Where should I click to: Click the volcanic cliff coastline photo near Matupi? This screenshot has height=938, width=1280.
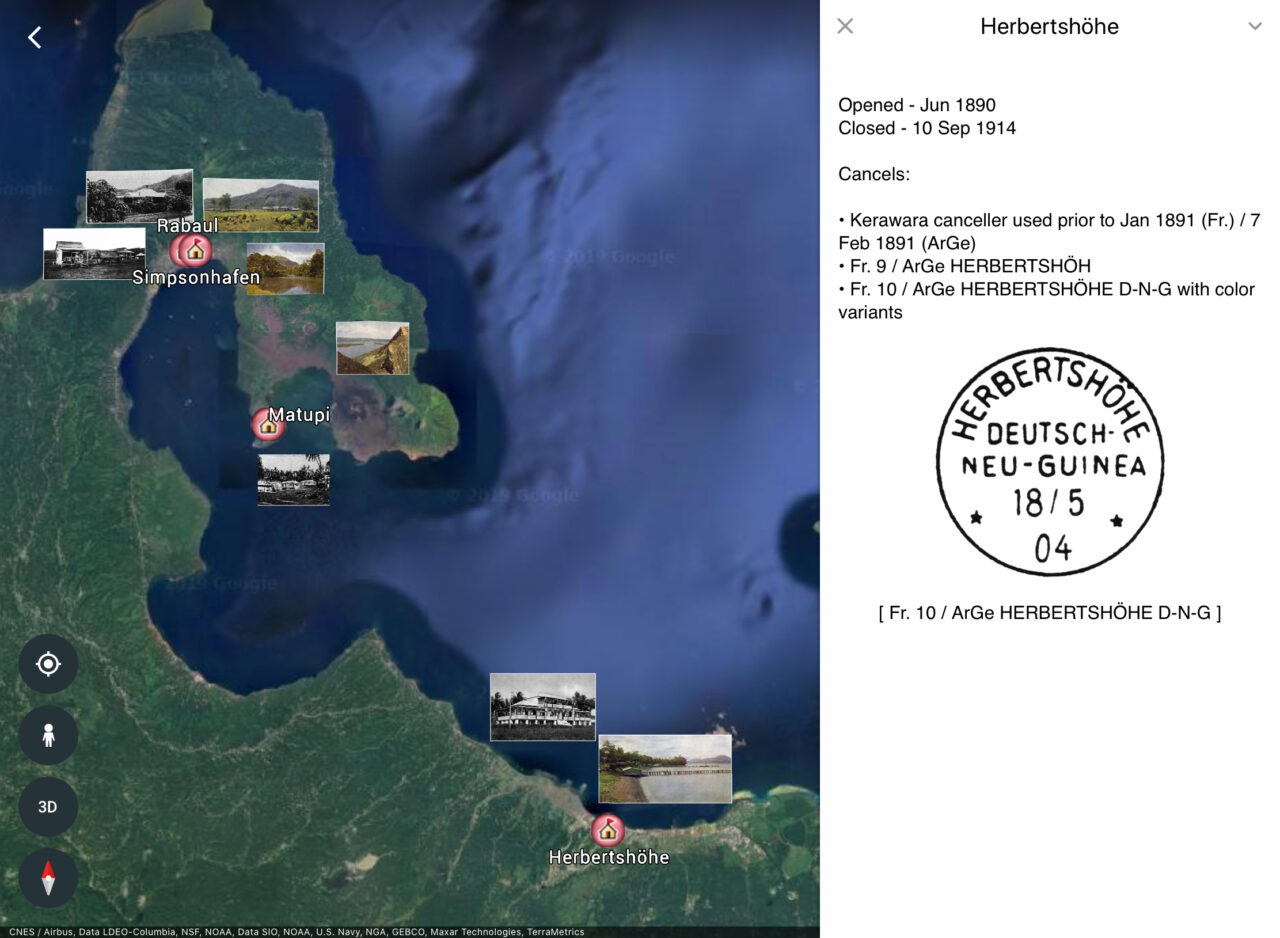[372, 348]
